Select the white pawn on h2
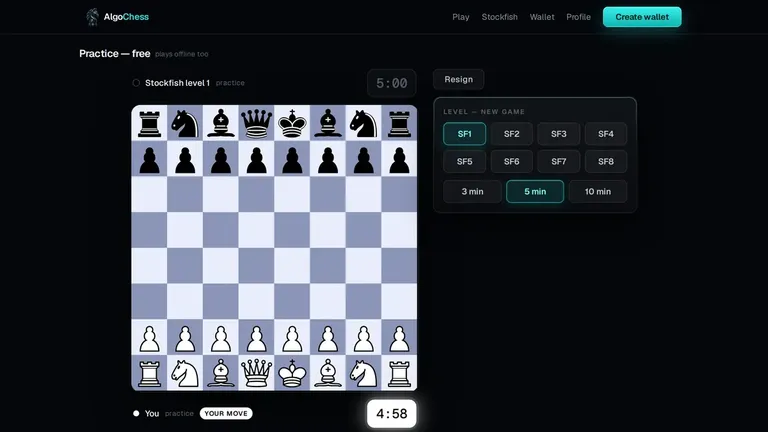Screen dimensions: 768x432 click(399, 337)
